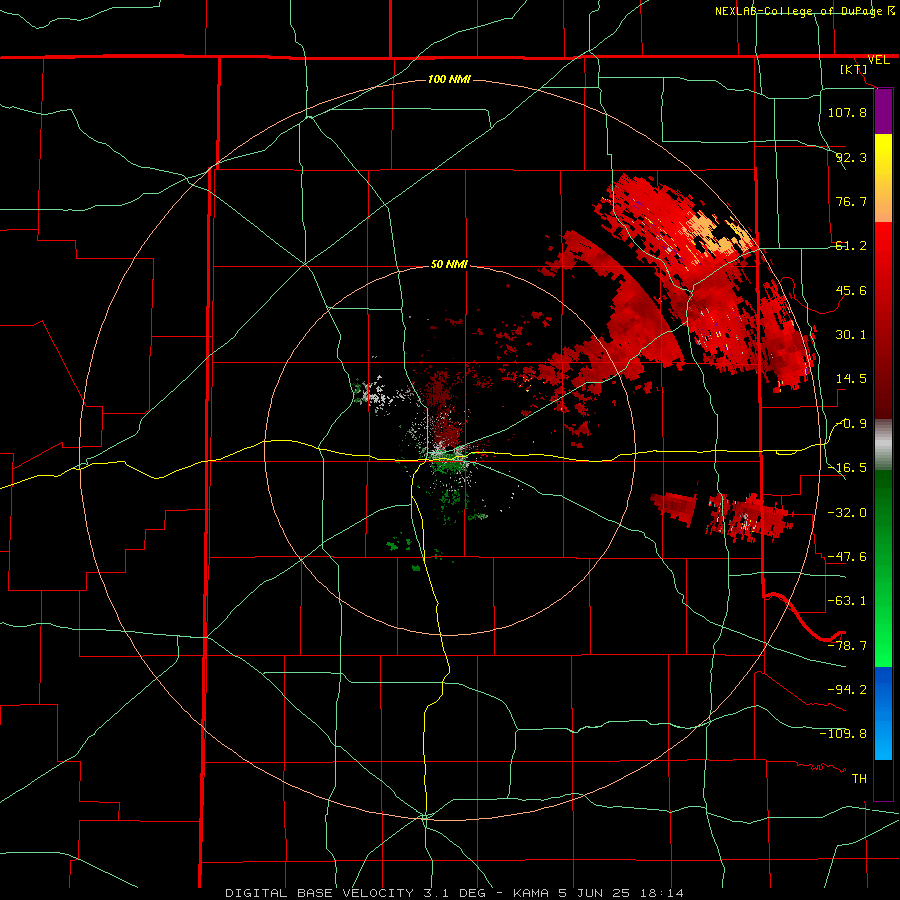Click the 92.3 legend value
Screen dimensions: 900x900
click(851, 157)
